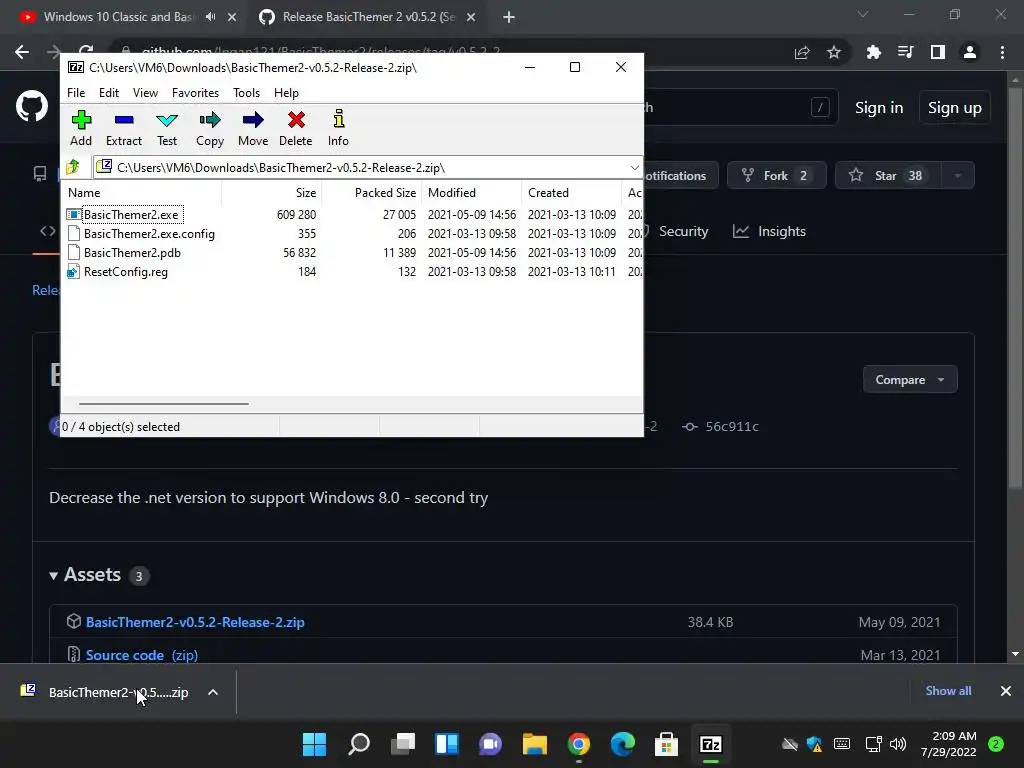This screenshot has height=768, width=1024.
Task: Download Source code (zip) link
Action: pyautogui.click(x=142, y=655)
